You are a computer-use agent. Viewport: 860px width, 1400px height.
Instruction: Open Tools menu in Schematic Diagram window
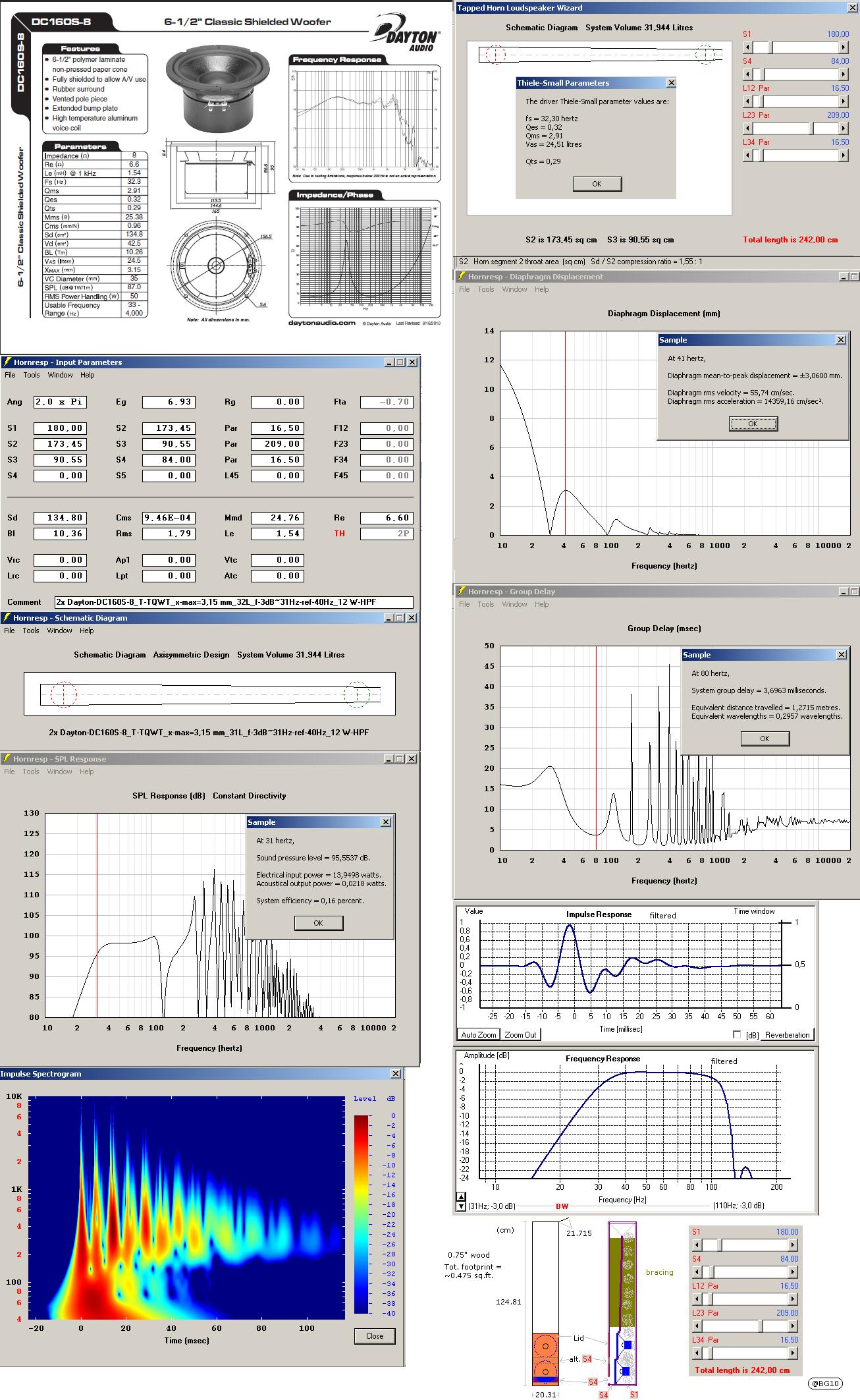[x=31, y=630]
